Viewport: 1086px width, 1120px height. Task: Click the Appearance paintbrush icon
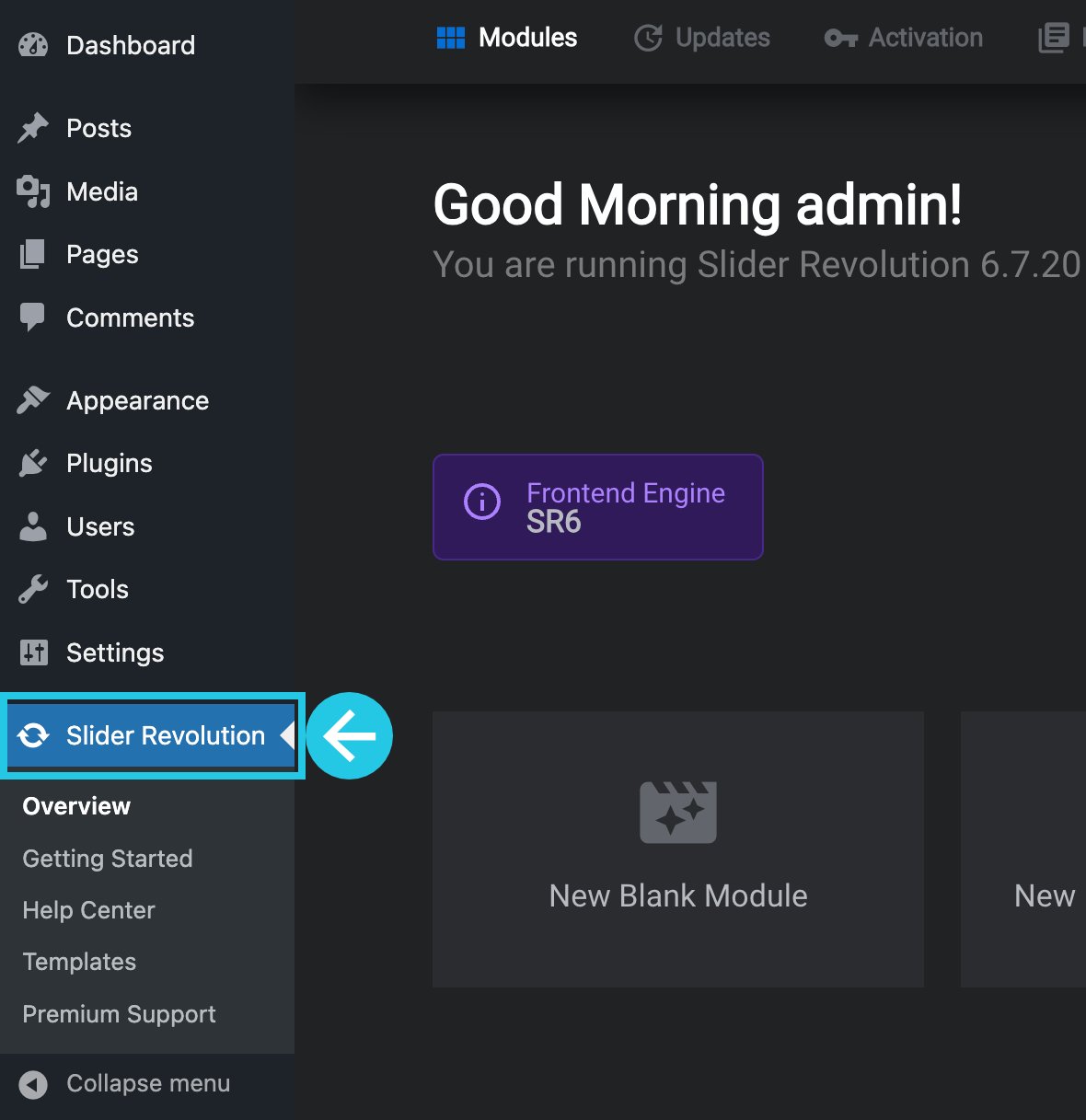coord(33,400)
